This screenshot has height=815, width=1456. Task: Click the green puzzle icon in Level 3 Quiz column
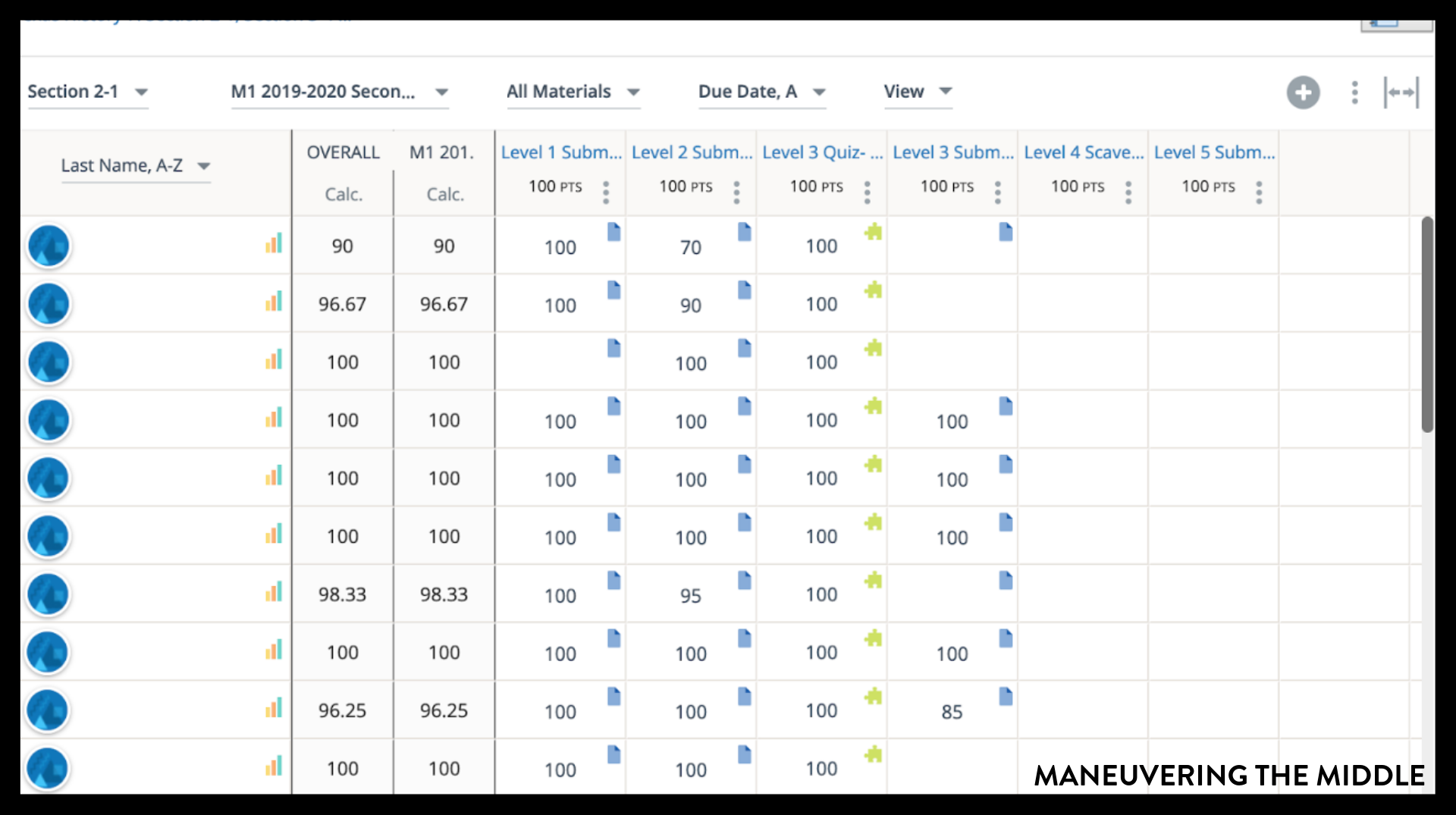pyautogui.click(x=874, y=233)
